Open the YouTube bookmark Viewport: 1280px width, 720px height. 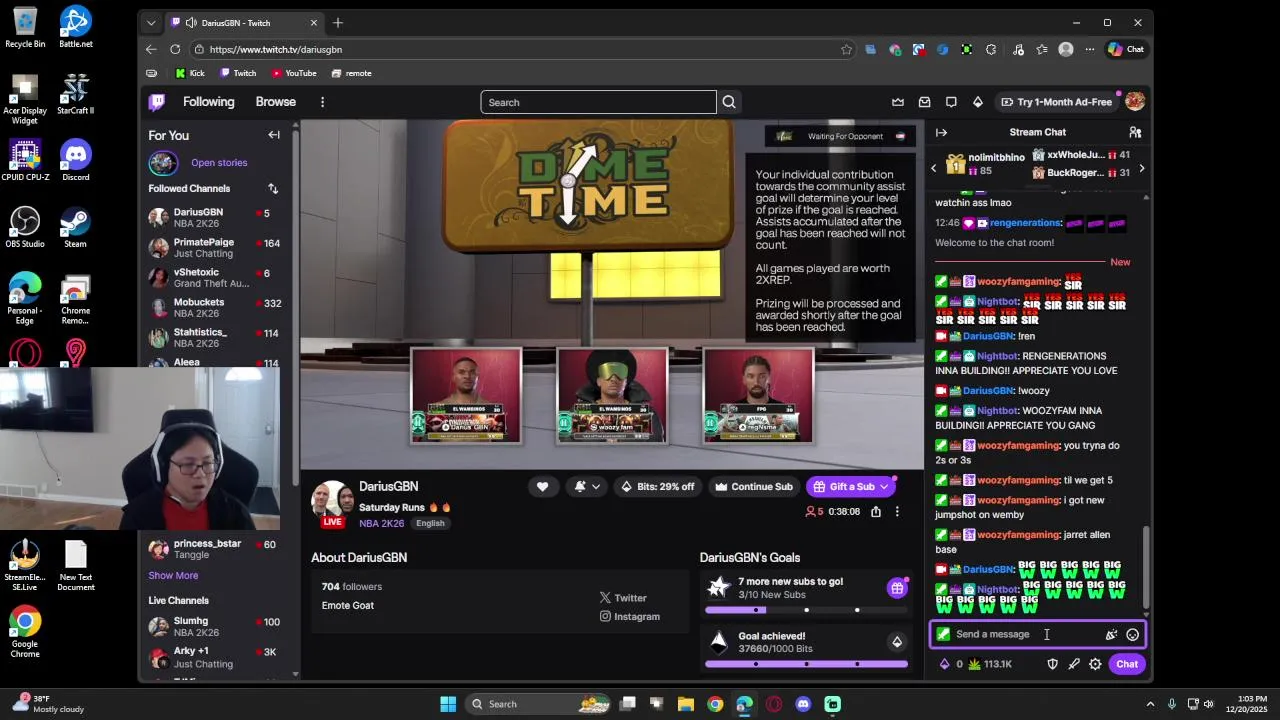click(294, 73)
